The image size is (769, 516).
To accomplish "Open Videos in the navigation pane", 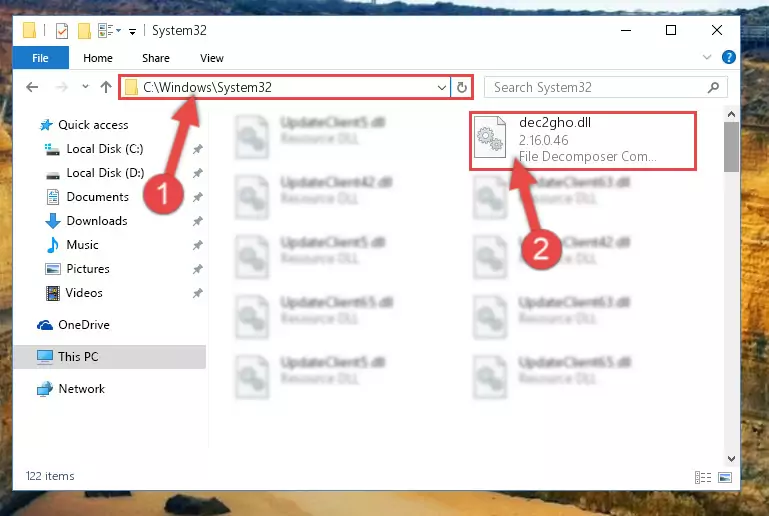I will click(x=84, y=293).
